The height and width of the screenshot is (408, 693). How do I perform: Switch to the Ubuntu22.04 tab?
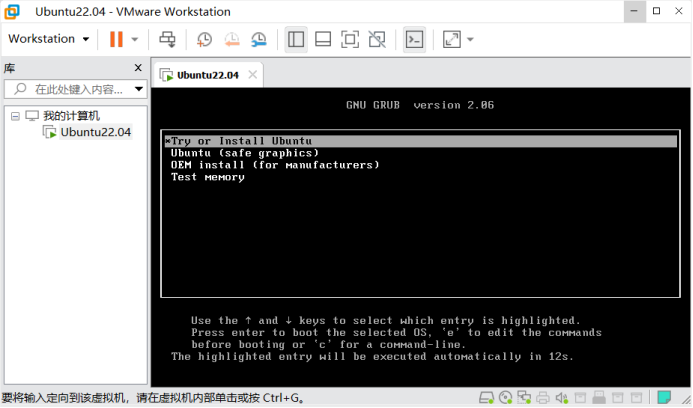coord(208,75)
